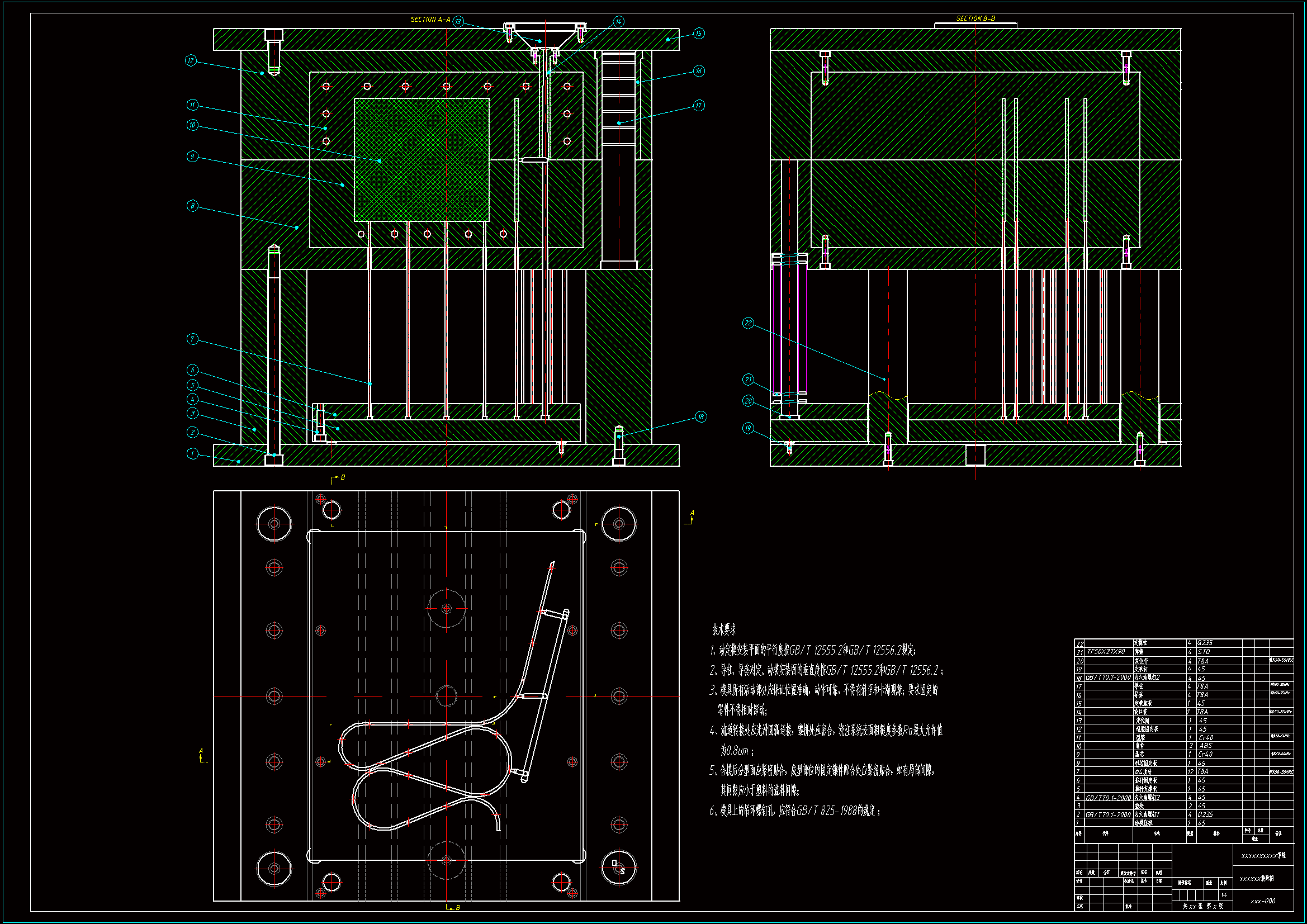
Task: Click the xxxxxx装配图 title cell
Action: [1256, 879]
